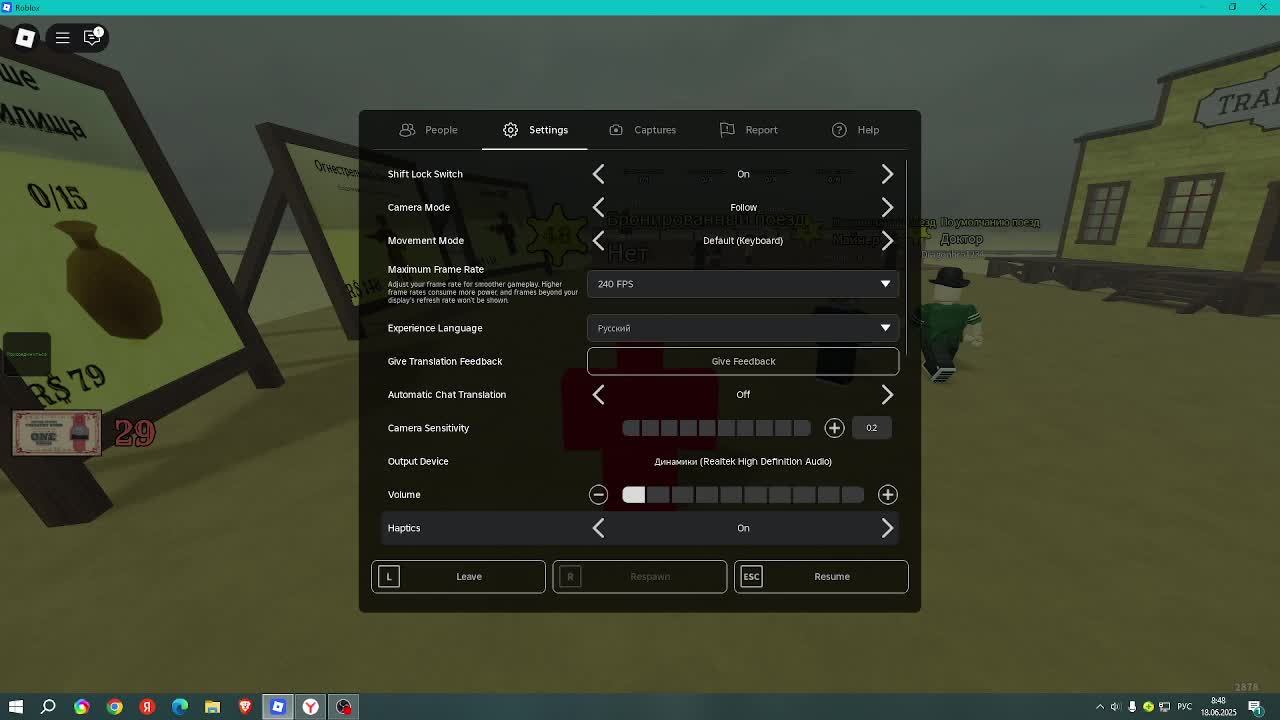Cycle Movement Mode with right arrow
The width and height of the screenshot is (1280, 720).
pos(887,241)
